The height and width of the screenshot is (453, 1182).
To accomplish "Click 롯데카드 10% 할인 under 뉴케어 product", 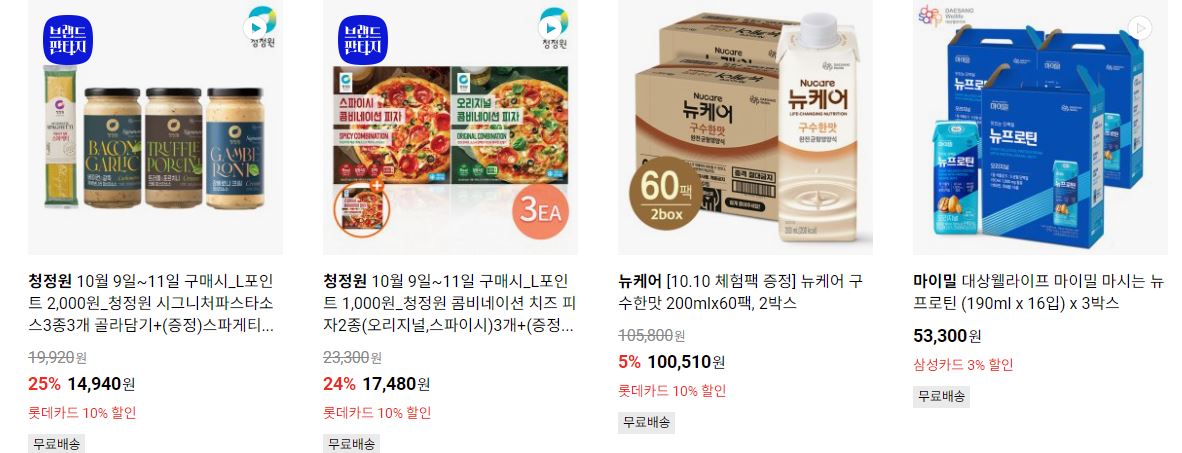I will click(672, 390).
